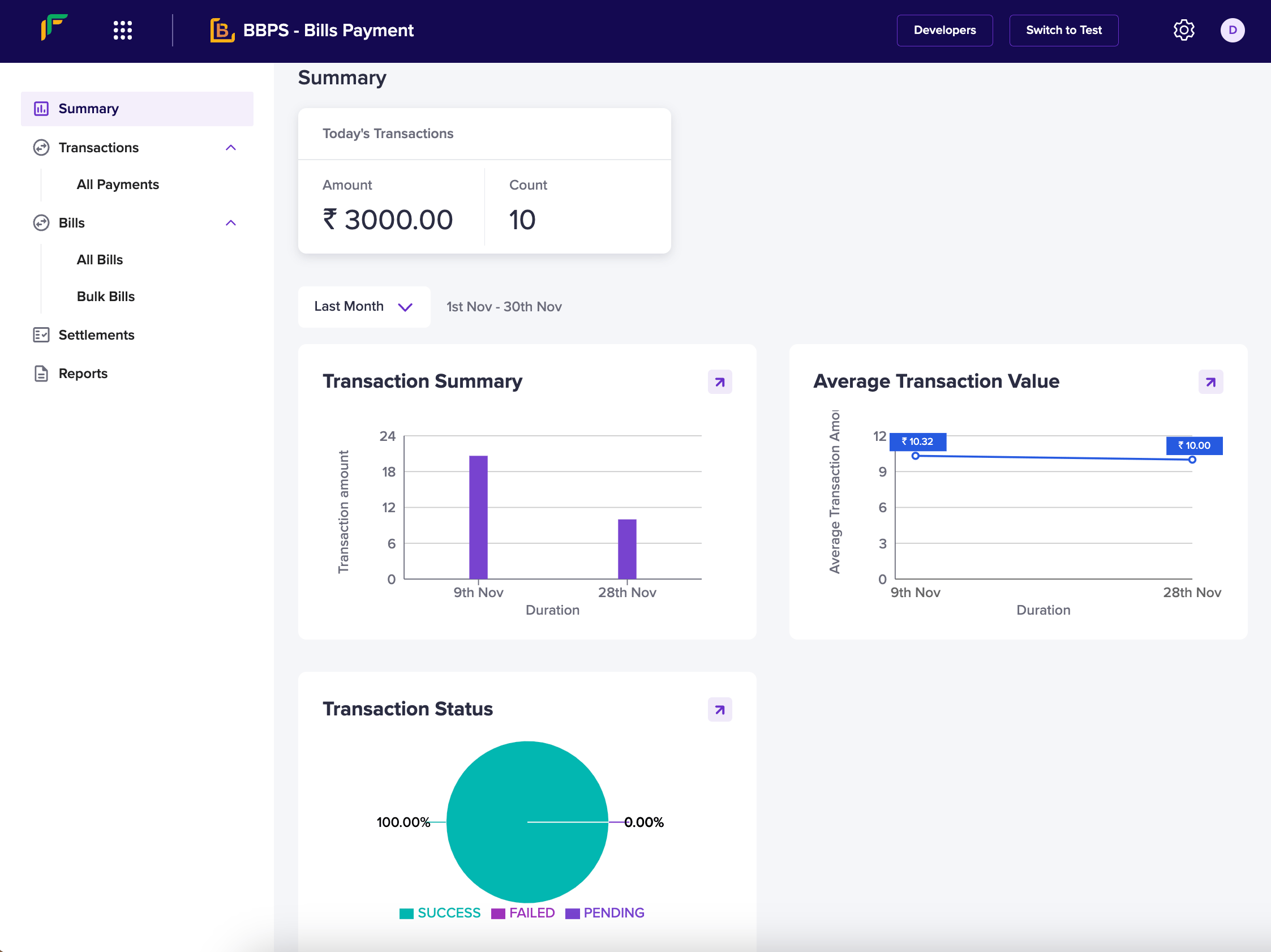Toggle SUCCESS legend swatch
Image resolution: width=1271 pixels, height=952 pixels.
[x=406, y=914]
